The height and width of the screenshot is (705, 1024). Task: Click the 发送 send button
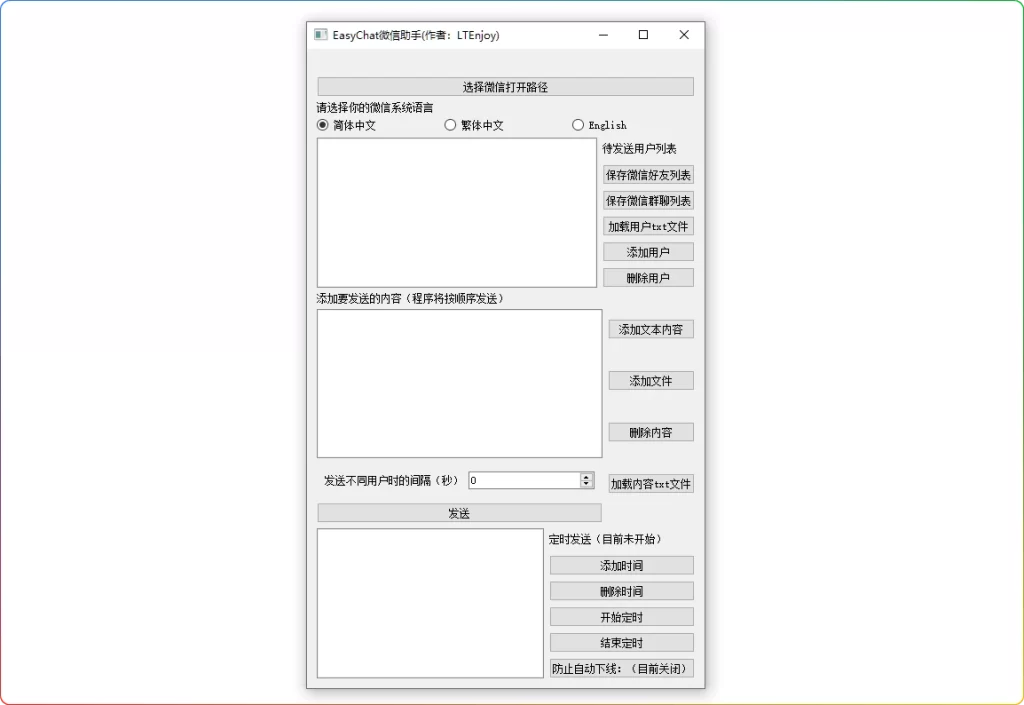pos(459,513)
